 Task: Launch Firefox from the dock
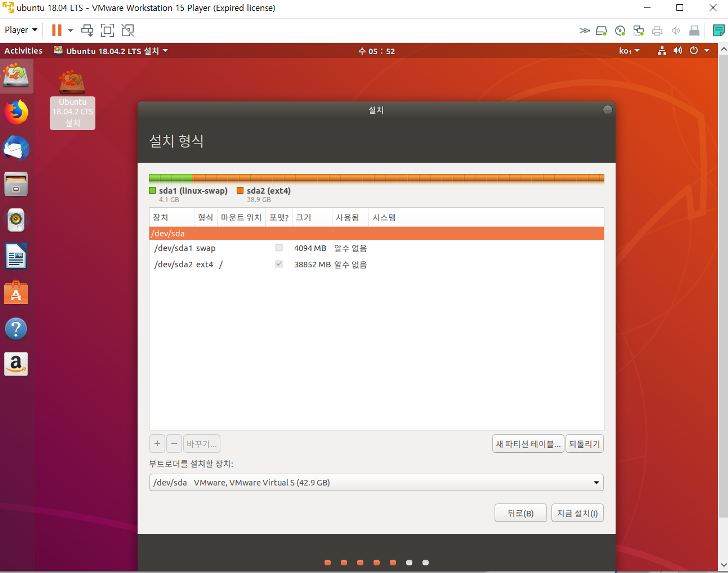16,112
